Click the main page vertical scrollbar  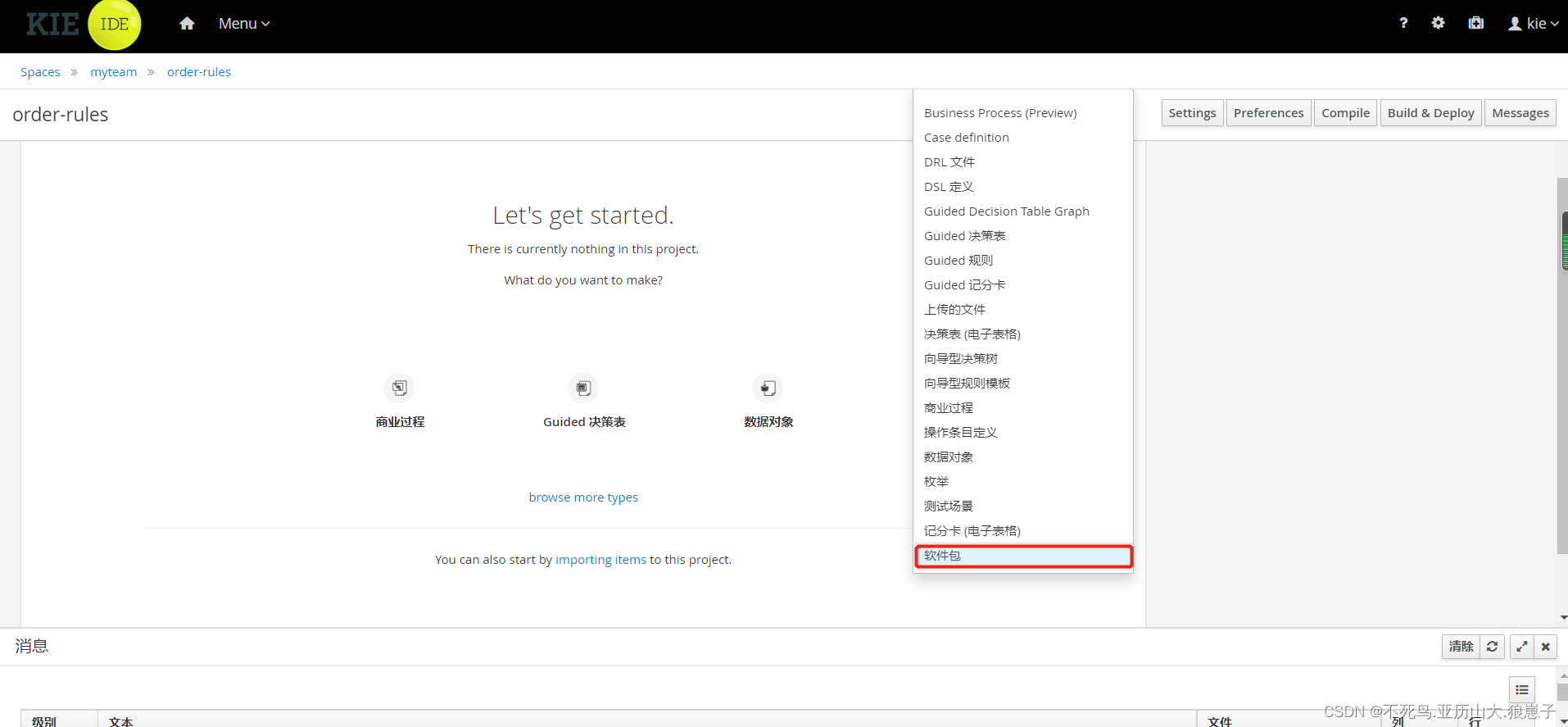click(1562, 366)
